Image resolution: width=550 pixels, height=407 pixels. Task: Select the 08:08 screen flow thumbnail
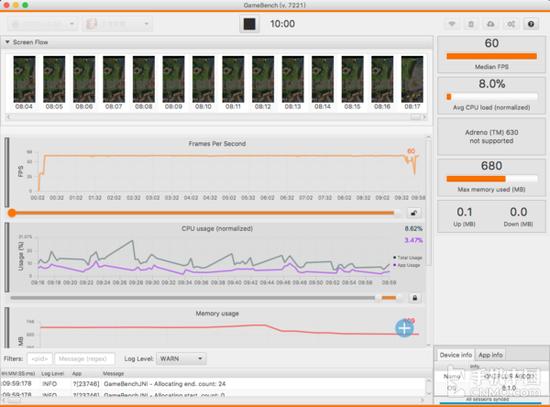[143, 79]
